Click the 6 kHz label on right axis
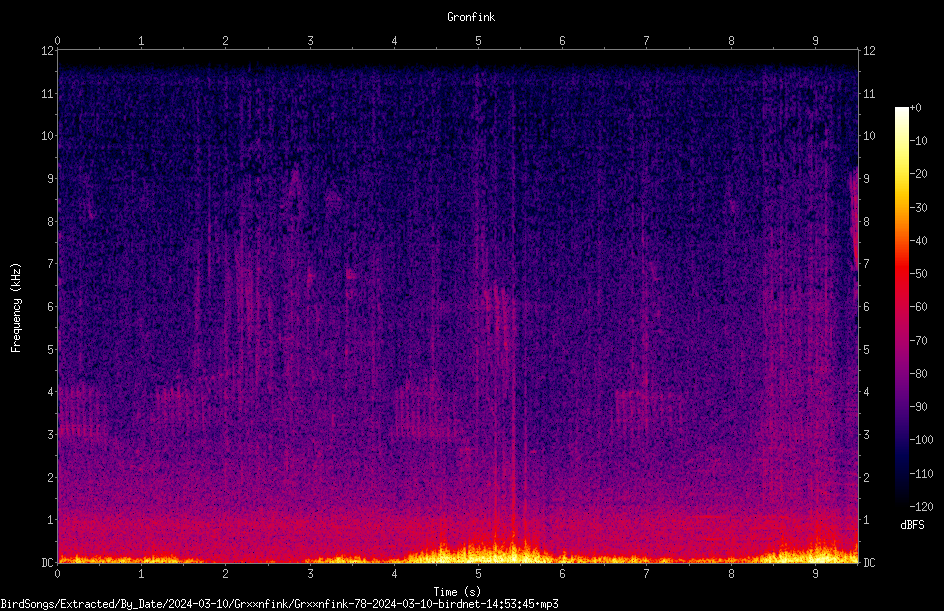Image resolution: width=944 pixels, height=611 pixels. (x=866, y=306)
